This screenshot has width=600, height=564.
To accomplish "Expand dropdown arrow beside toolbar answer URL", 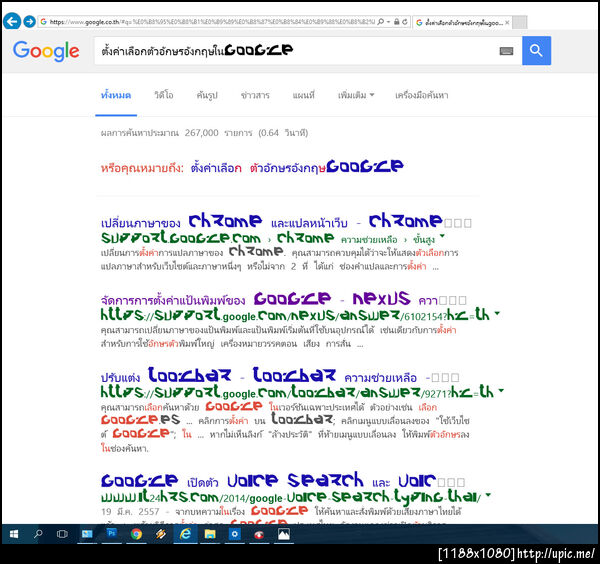I will coord(501,391).
